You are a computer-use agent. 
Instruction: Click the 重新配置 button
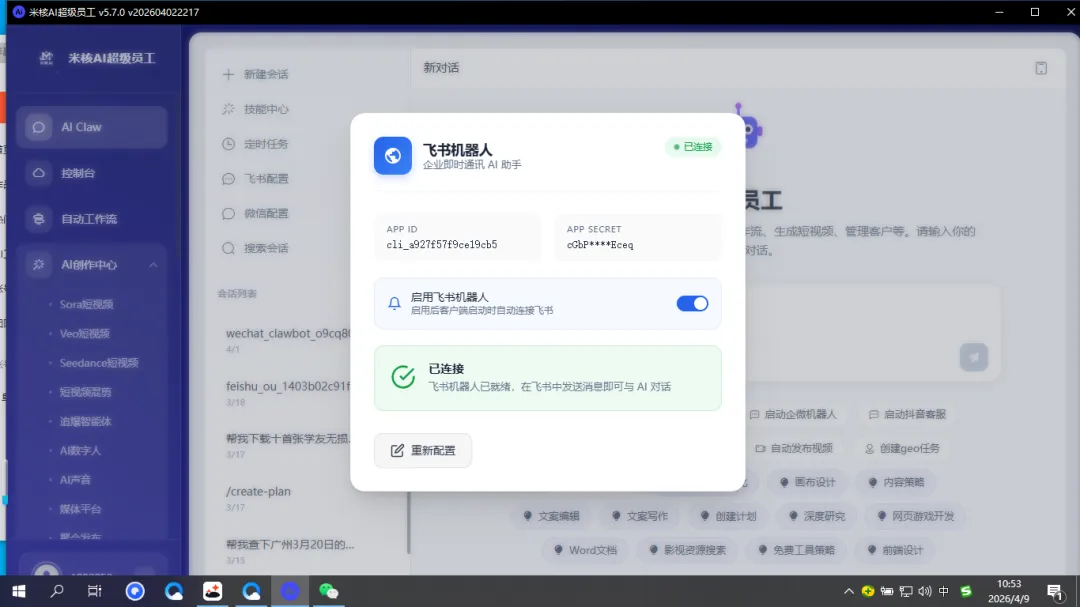coord(422,450)
